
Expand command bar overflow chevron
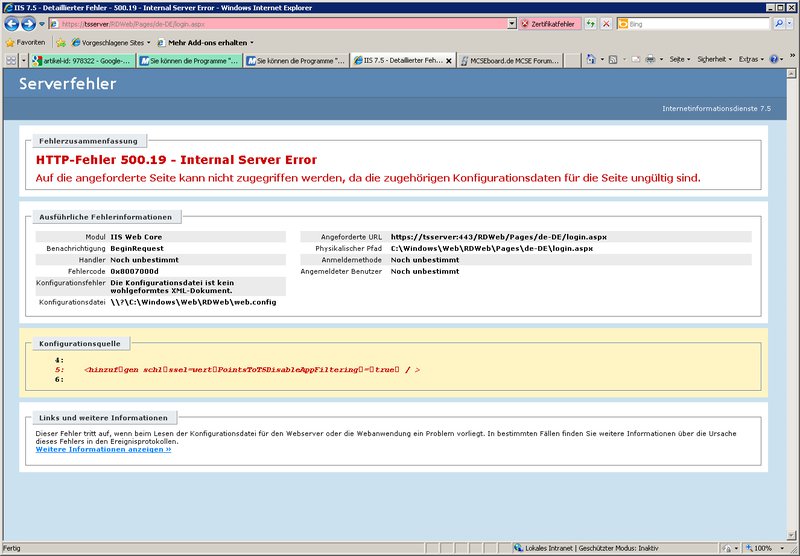click(793, 56)
